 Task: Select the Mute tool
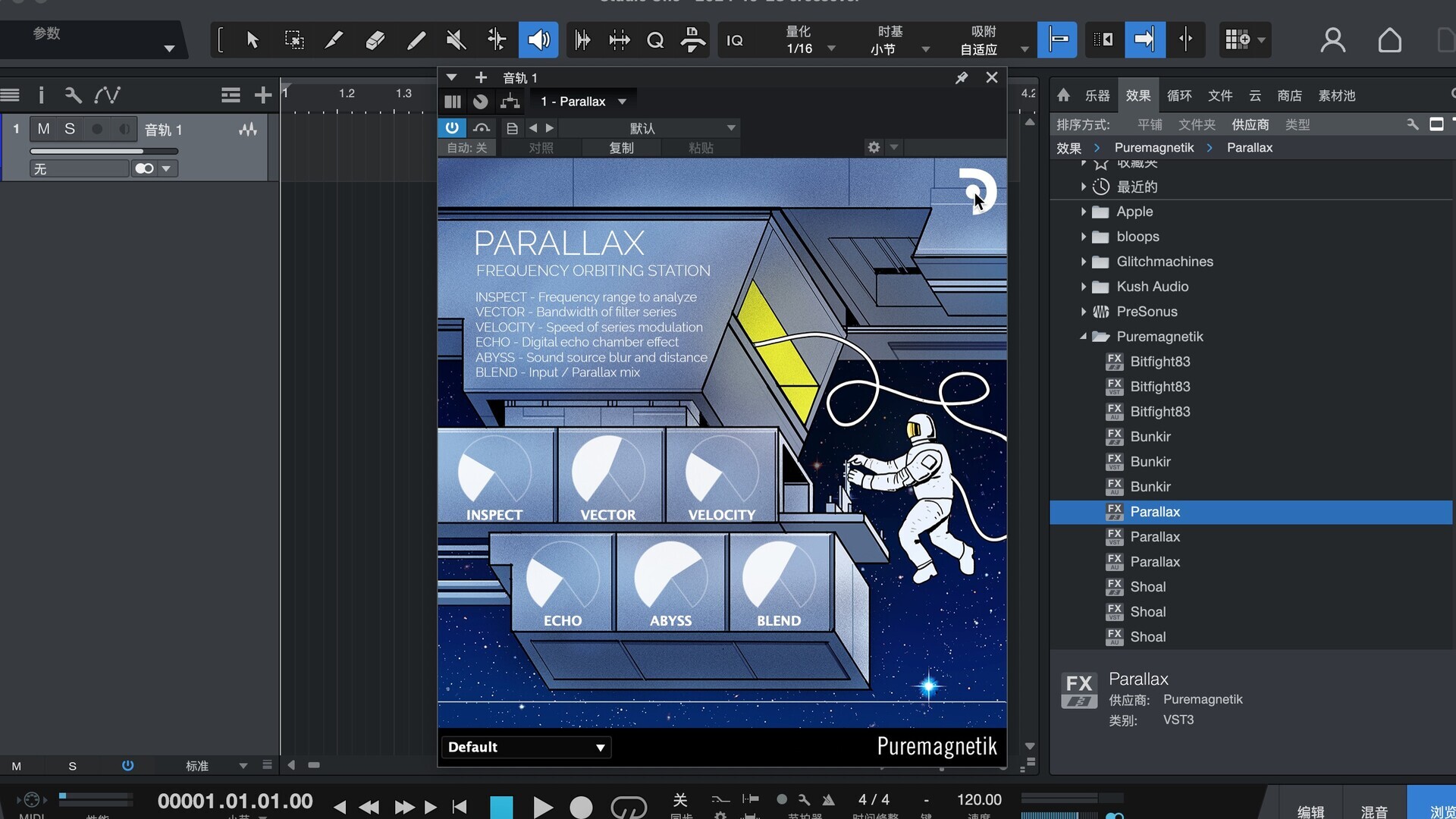456,39
